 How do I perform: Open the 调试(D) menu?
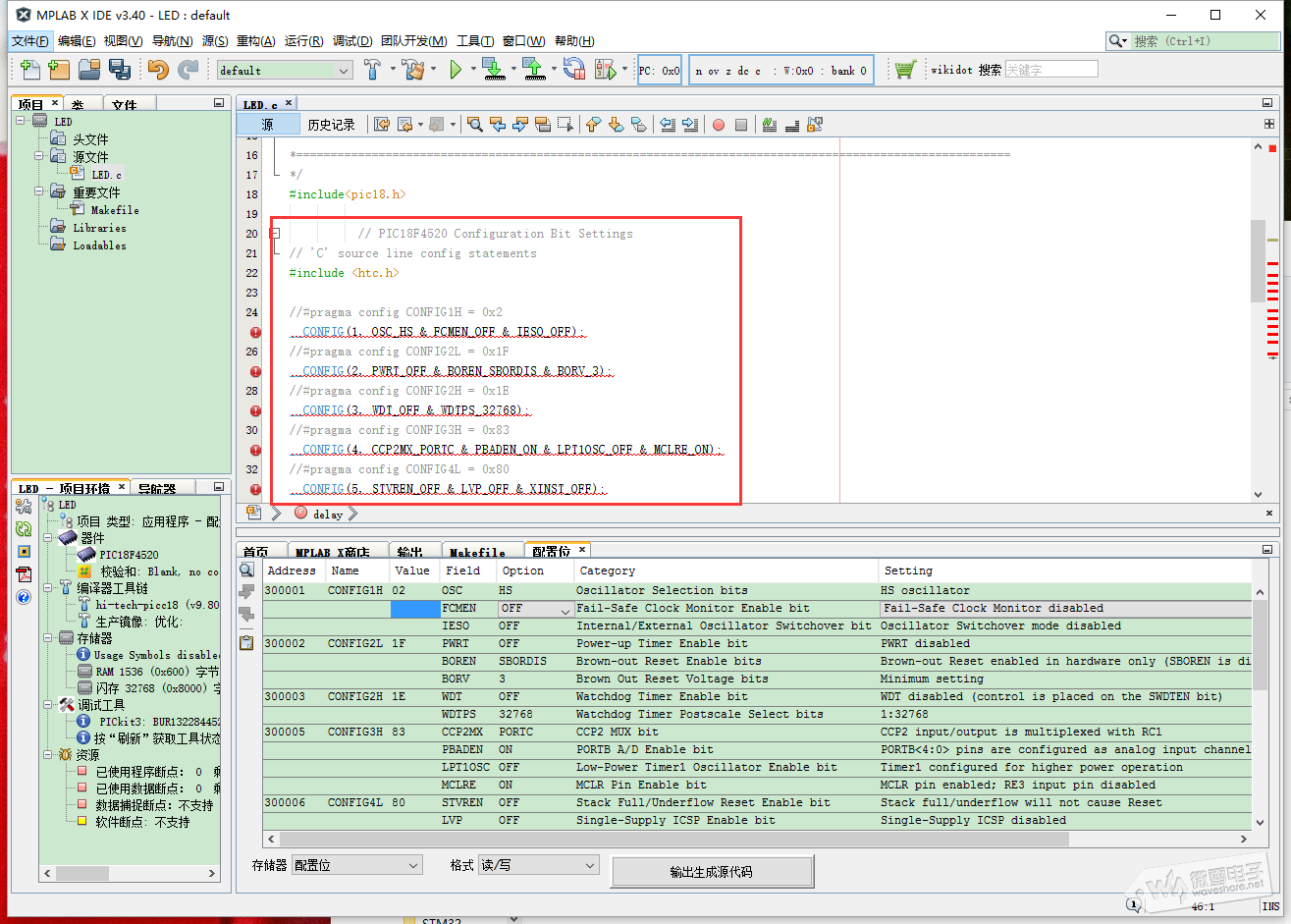352,41
